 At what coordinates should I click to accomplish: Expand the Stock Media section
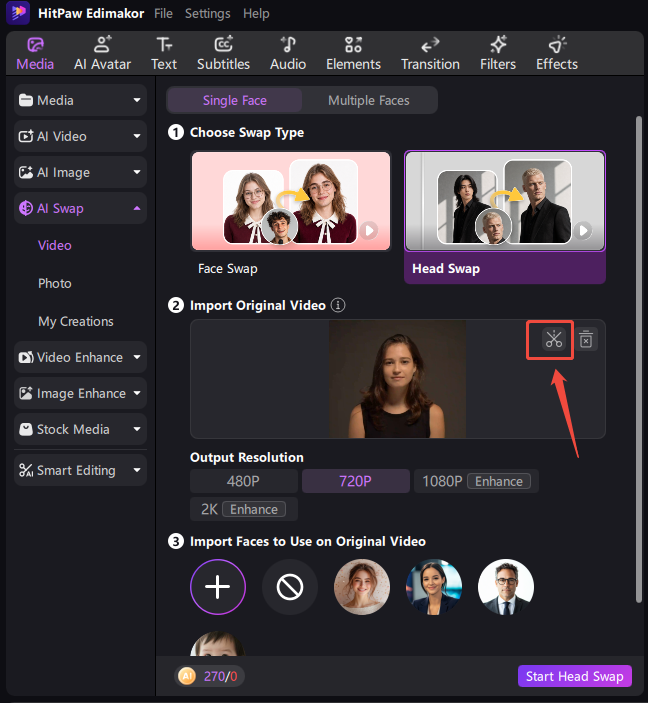pos(80,429)
